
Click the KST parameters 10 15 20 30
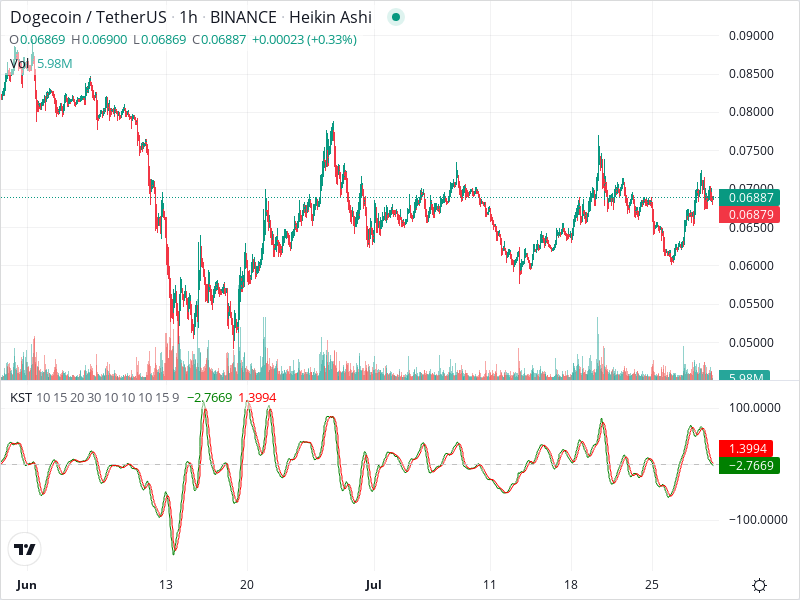coord(69,397)
